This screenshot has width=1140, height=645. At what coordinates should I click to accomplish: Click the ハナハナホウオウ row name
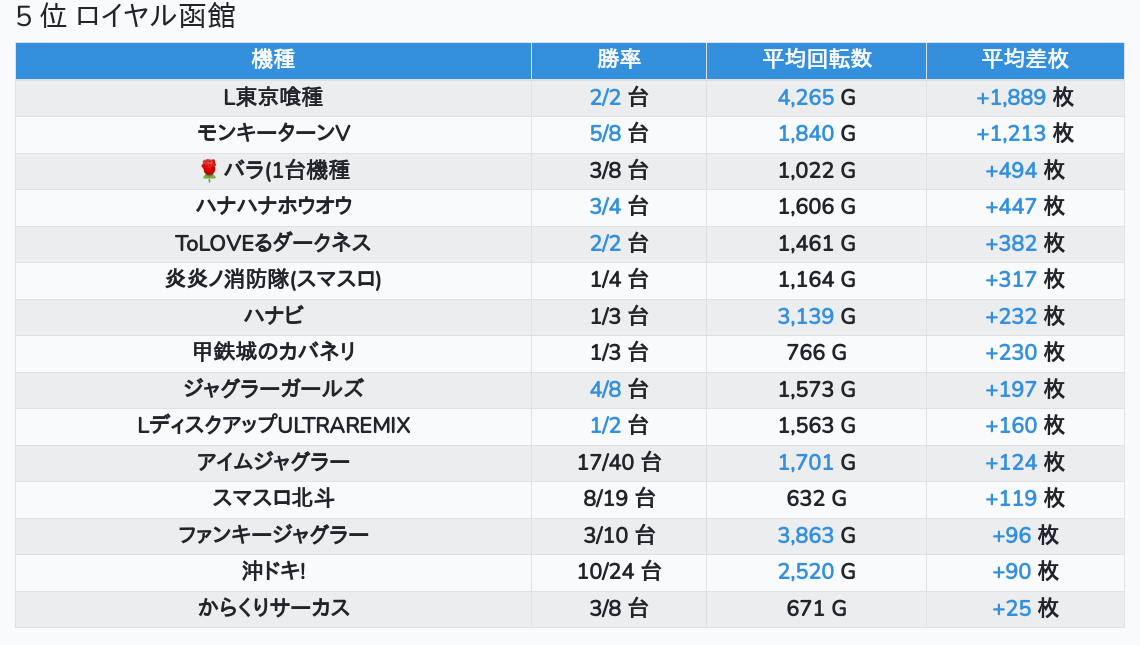[x=273, y=207]
